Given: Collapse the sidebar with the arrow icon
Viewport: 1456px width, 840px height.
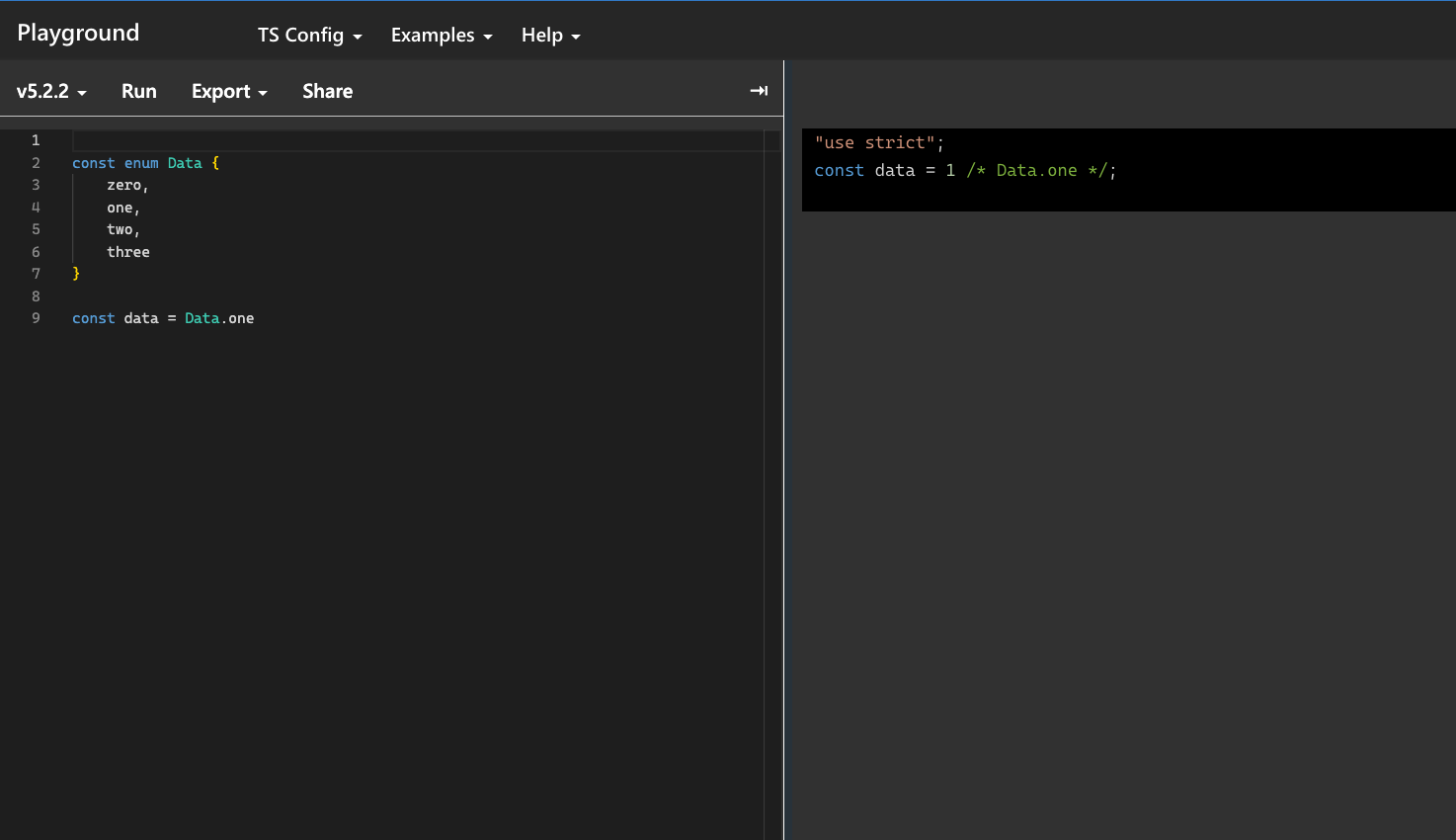Looking at the screenshot, I should [759, 91].
